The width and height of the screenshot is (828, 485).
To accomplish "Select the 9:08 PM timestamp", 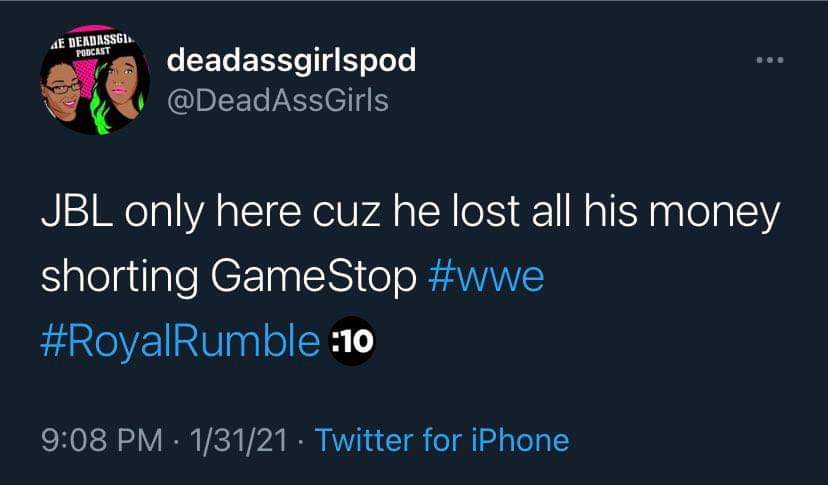I will pyautogui.click(x=101, y=440).
